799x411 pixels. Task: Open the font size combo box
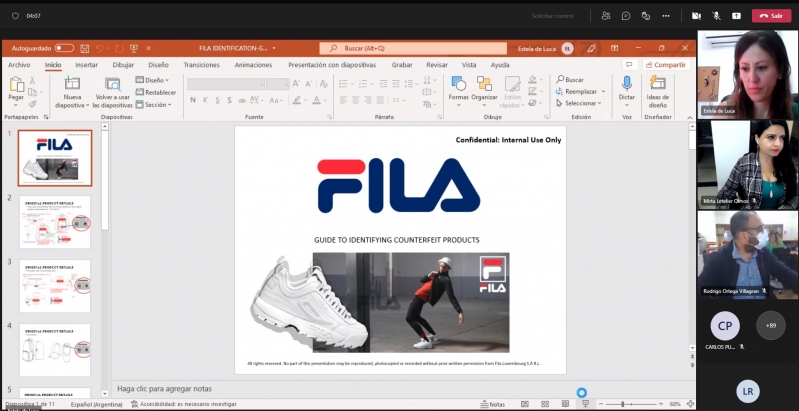click(x=278, y=84)
